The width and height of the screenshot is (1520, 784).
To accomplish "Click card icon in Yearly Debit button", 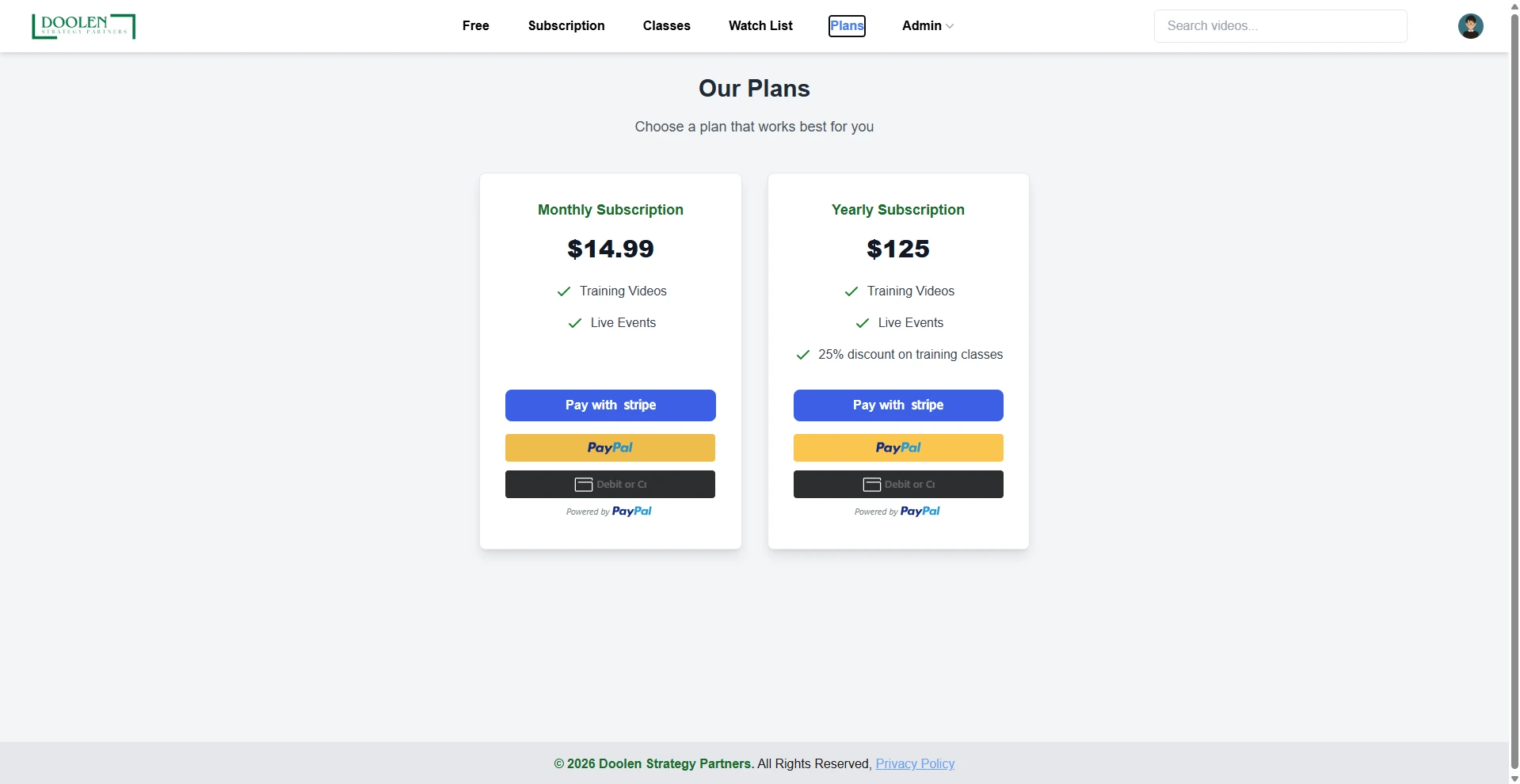I will point(872,485).
